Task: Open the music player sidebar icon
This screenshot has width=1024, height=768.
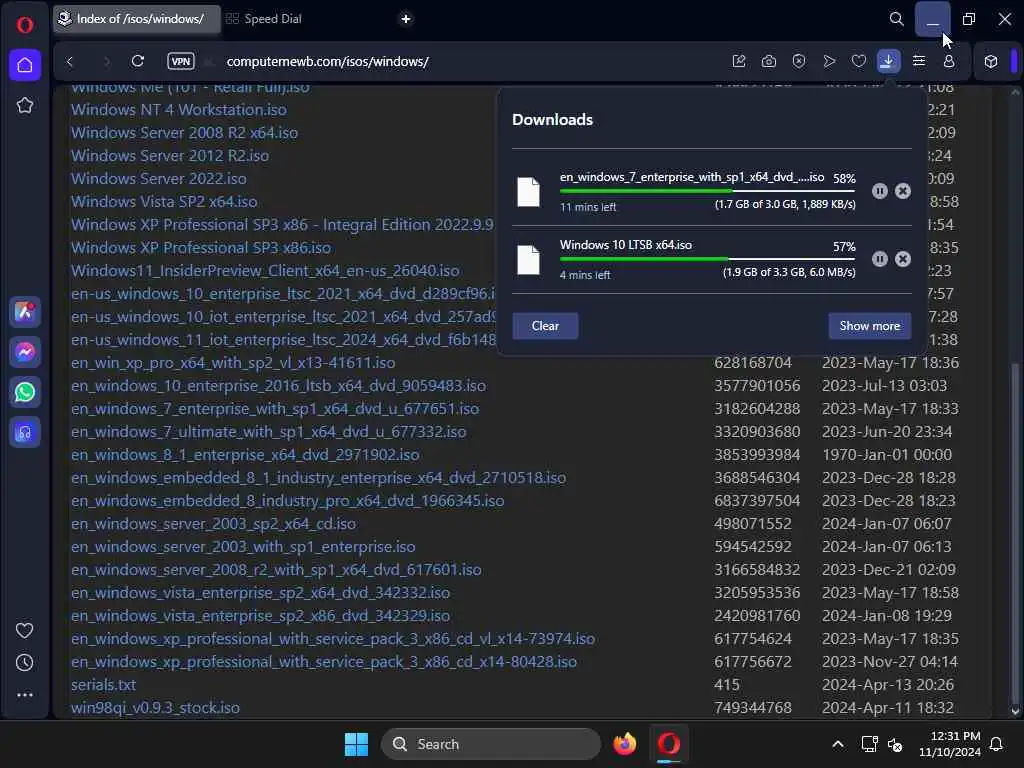Action: pos(25,432)
